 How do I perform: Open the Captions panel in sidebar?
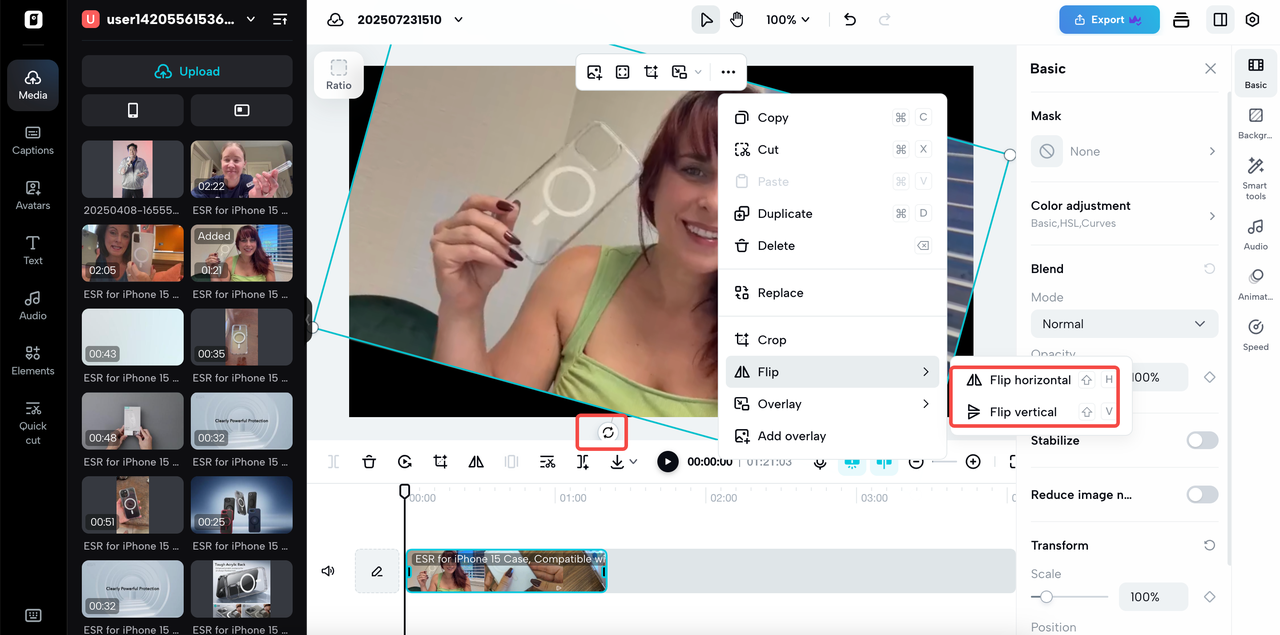(x=33, y=139)
